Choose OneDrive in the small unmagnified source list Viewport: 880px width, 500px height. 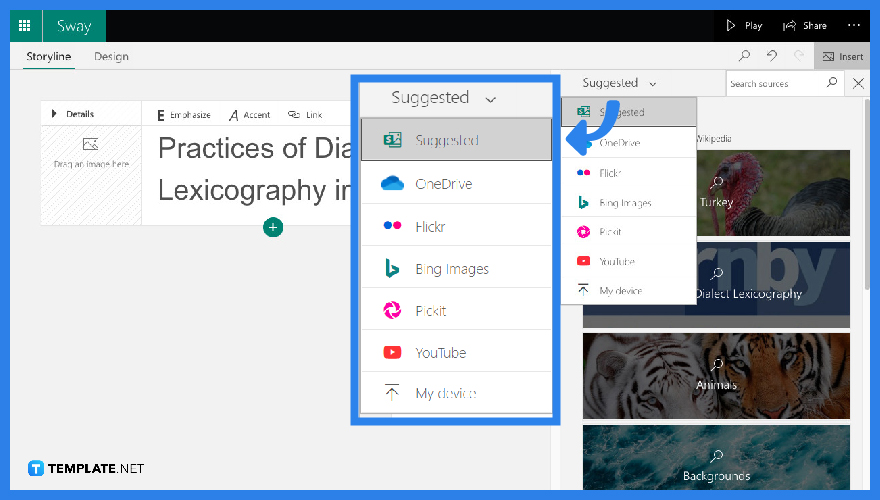(x=629, y=143)
